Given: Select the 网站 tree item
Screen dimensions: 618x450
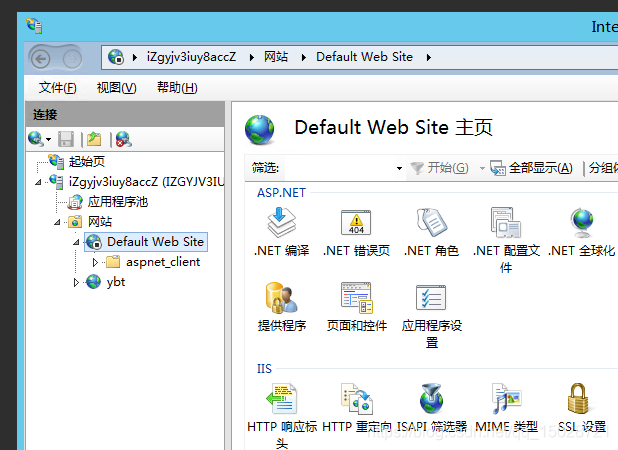Looking at the screenshot, I should [x=90, y=222].
